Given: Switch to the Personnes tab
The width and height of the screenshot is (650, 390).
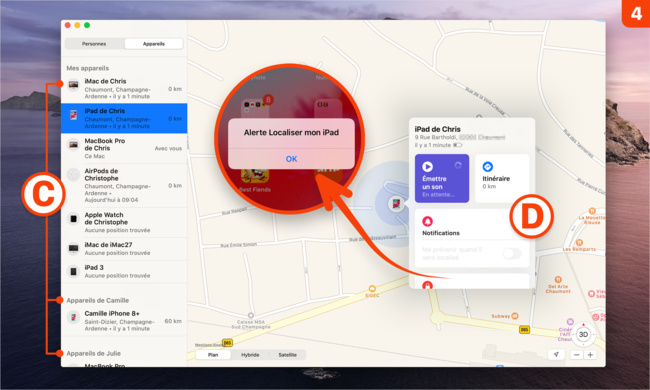Looking at the screenshot, I should [94, 44].
